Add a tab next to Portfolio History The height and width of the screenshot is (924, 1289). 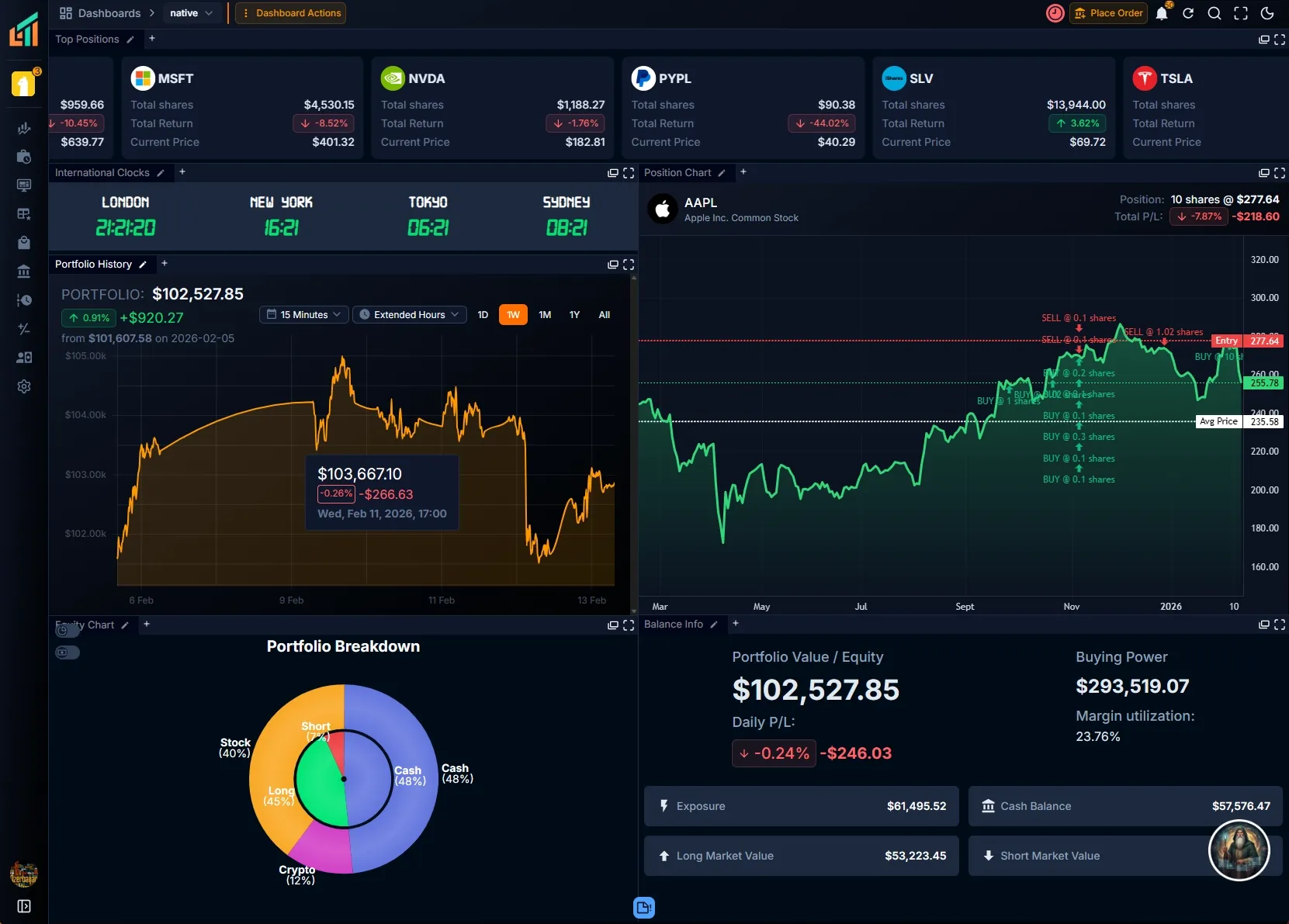coord(165,264)
